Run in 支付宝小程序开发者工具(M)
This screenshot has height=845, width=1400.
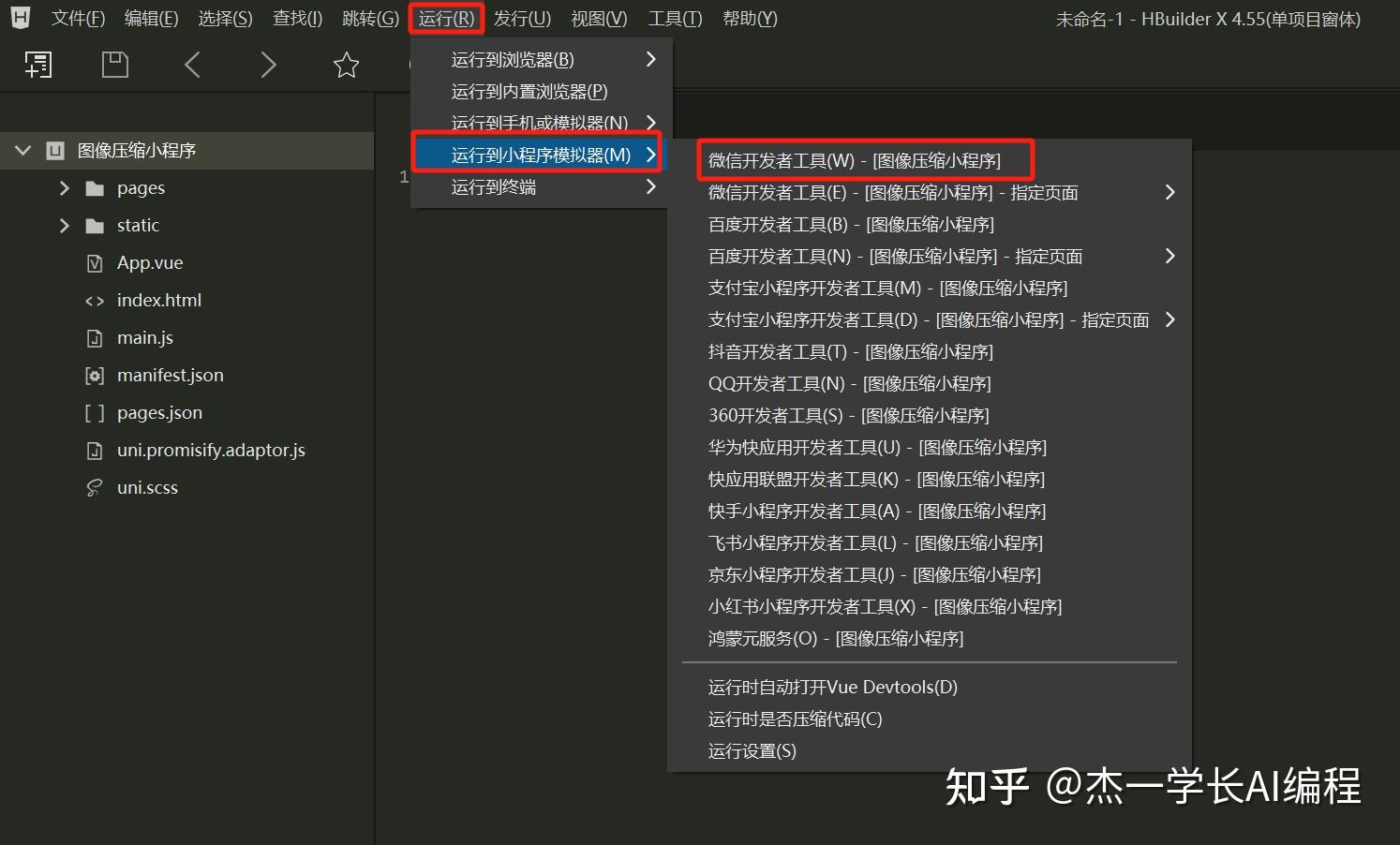pos(930,288)
